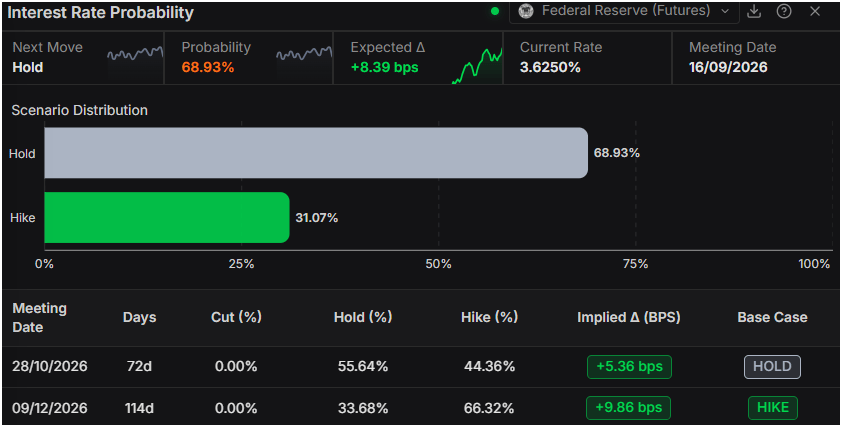
Task: Open the Federal Reserve (Futures) dropdown
Action: pyautogui.click(x=624, y=11)
